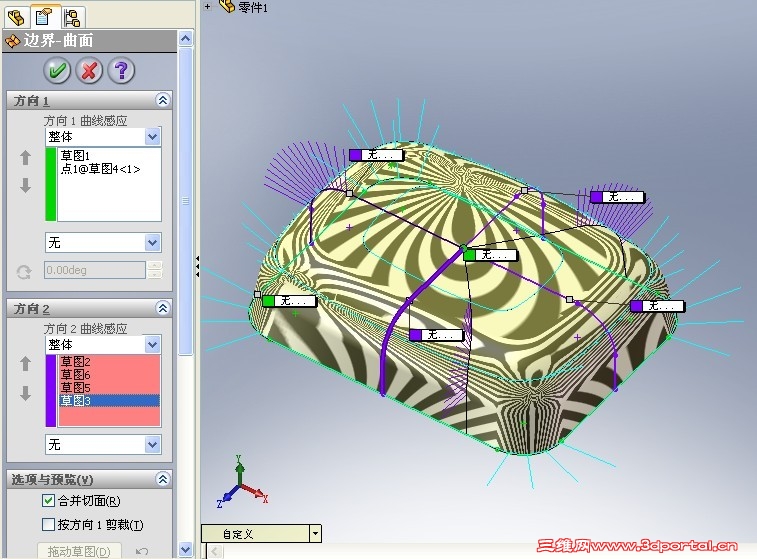Image resolution: width=757 pixels, height=559 pixels.
Task: Collapse the 方向 2 section
Action: (163, 308)
